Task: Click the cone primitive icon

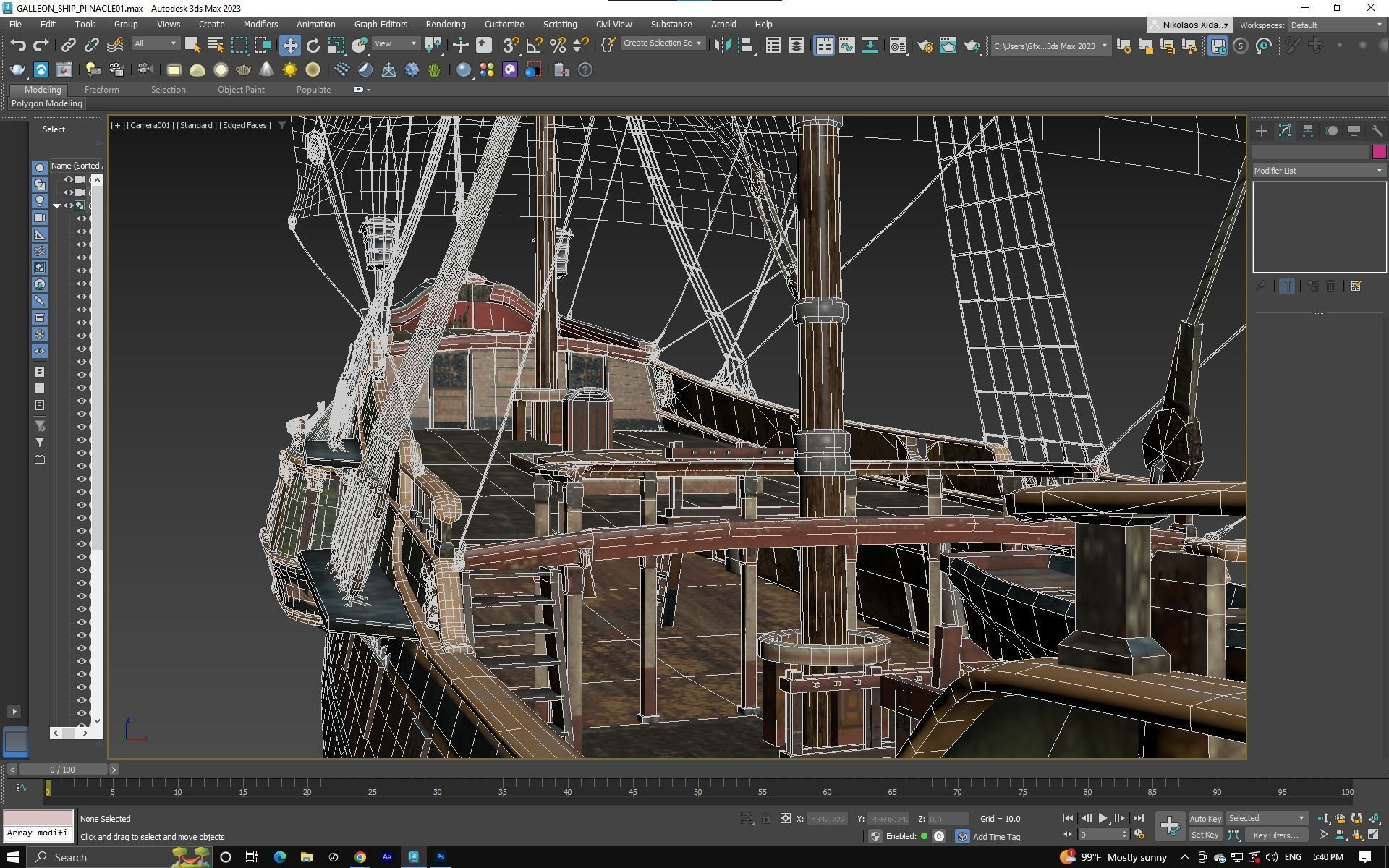Action: click(266, 70)
